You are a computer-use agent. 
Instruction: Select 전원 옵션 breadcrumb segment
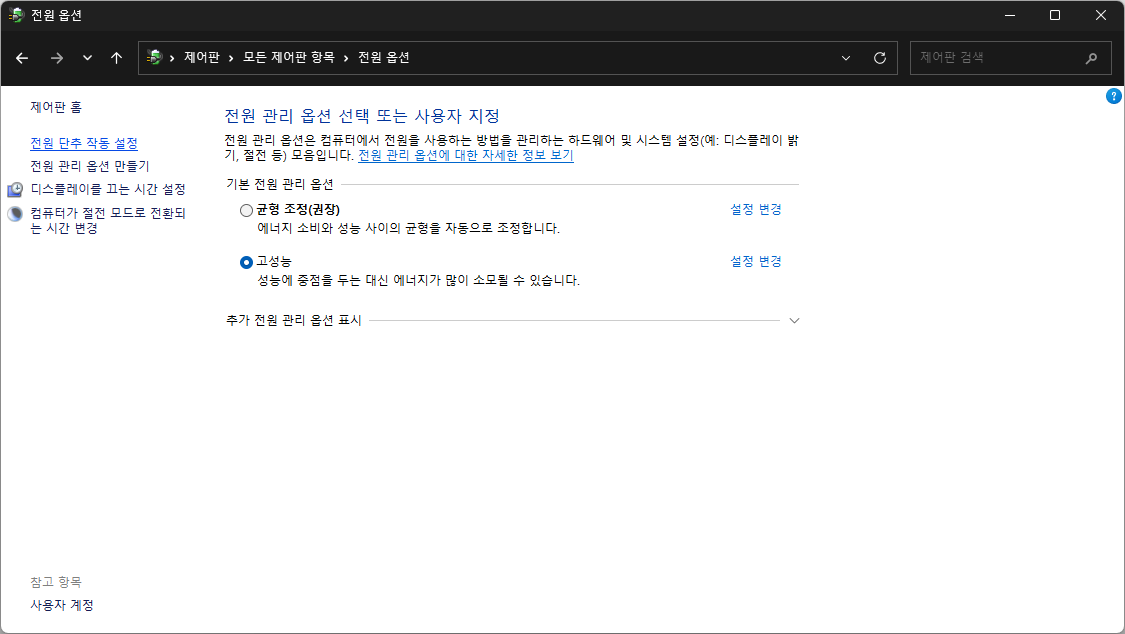pyautogui.click(x=384, y=57)
